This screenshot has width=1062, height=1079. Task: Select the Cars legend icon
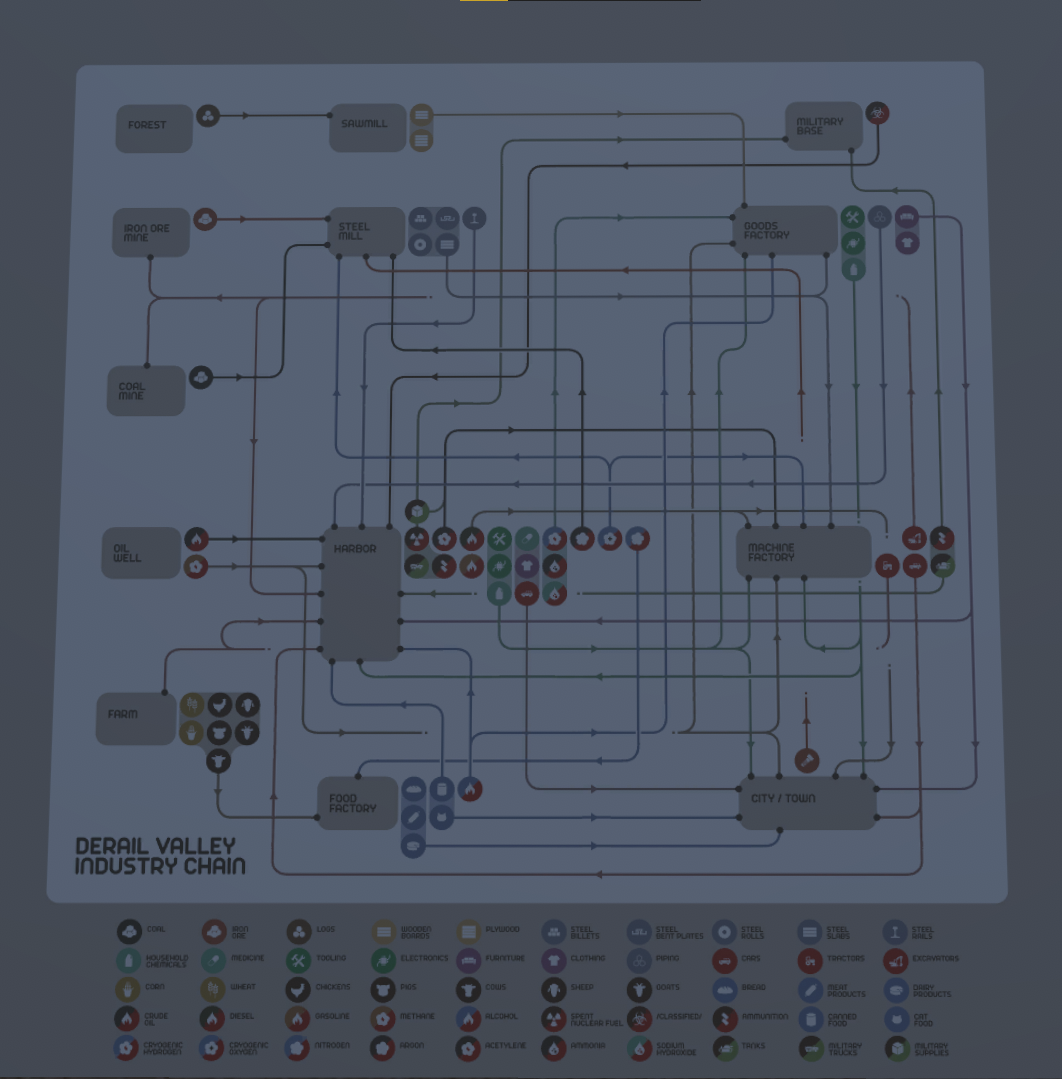[x=724, y=961]
